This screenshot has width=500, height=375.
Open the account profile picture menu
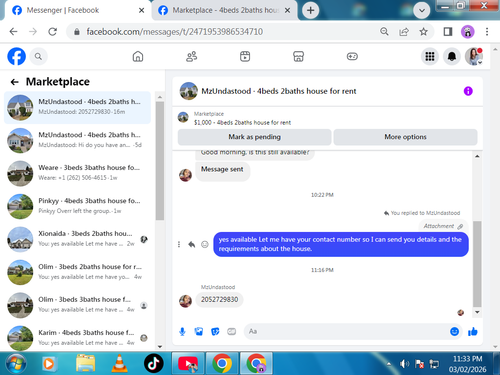(474, 56)
